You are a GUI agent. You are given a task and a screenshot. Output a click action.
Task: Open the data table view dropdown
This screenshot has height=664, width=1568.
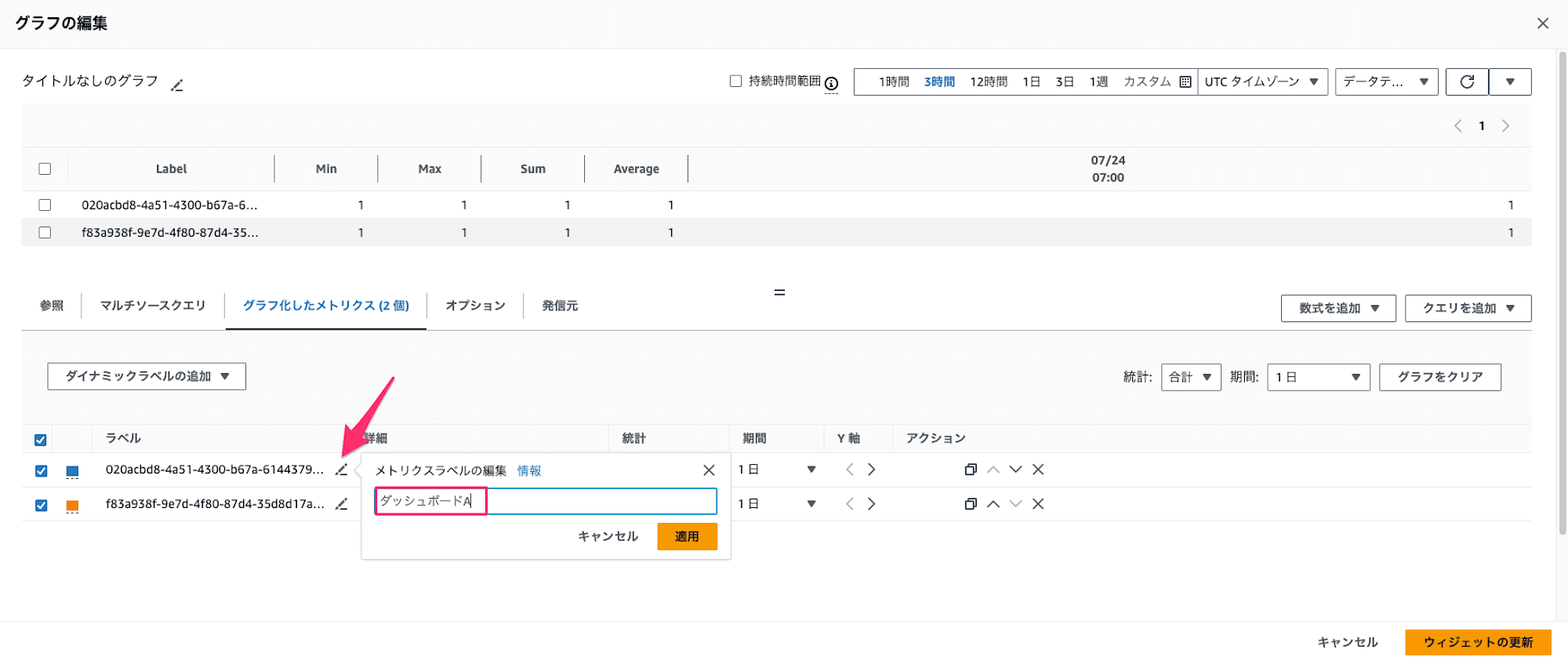(x=1386, y=82)
